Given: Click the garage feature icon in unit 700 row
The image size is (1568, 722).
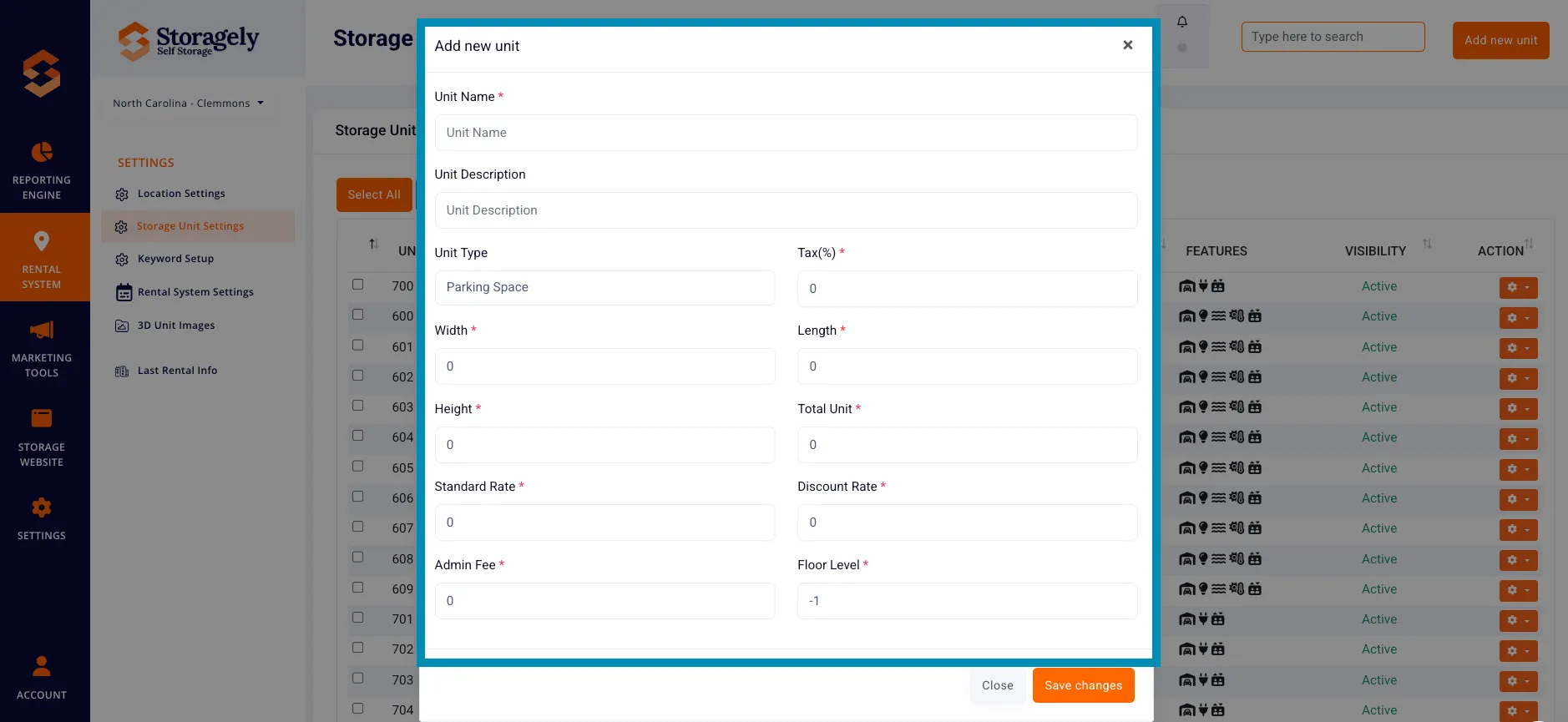Looking at the screenshot, I should click(x=1186, y=286).
